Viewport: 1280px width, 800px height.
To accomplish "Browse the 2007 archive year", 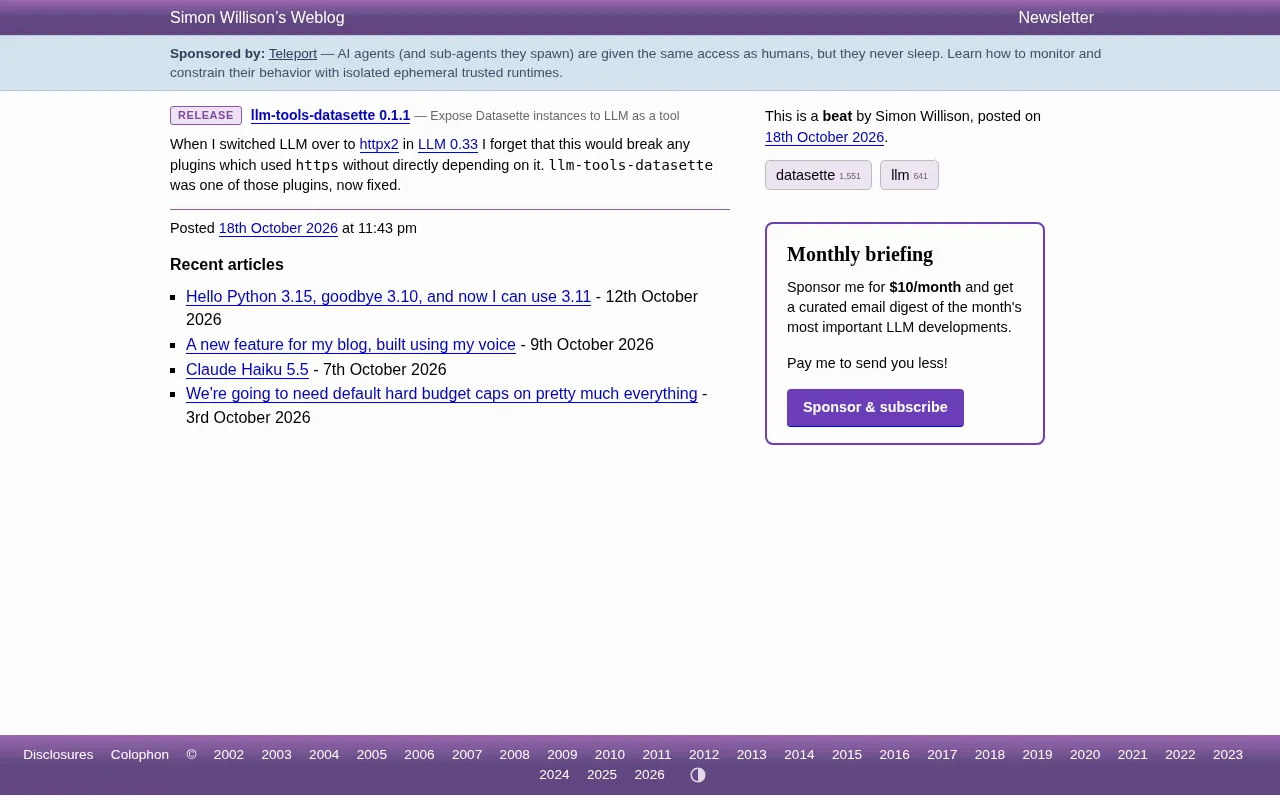I will click(467, 755).
